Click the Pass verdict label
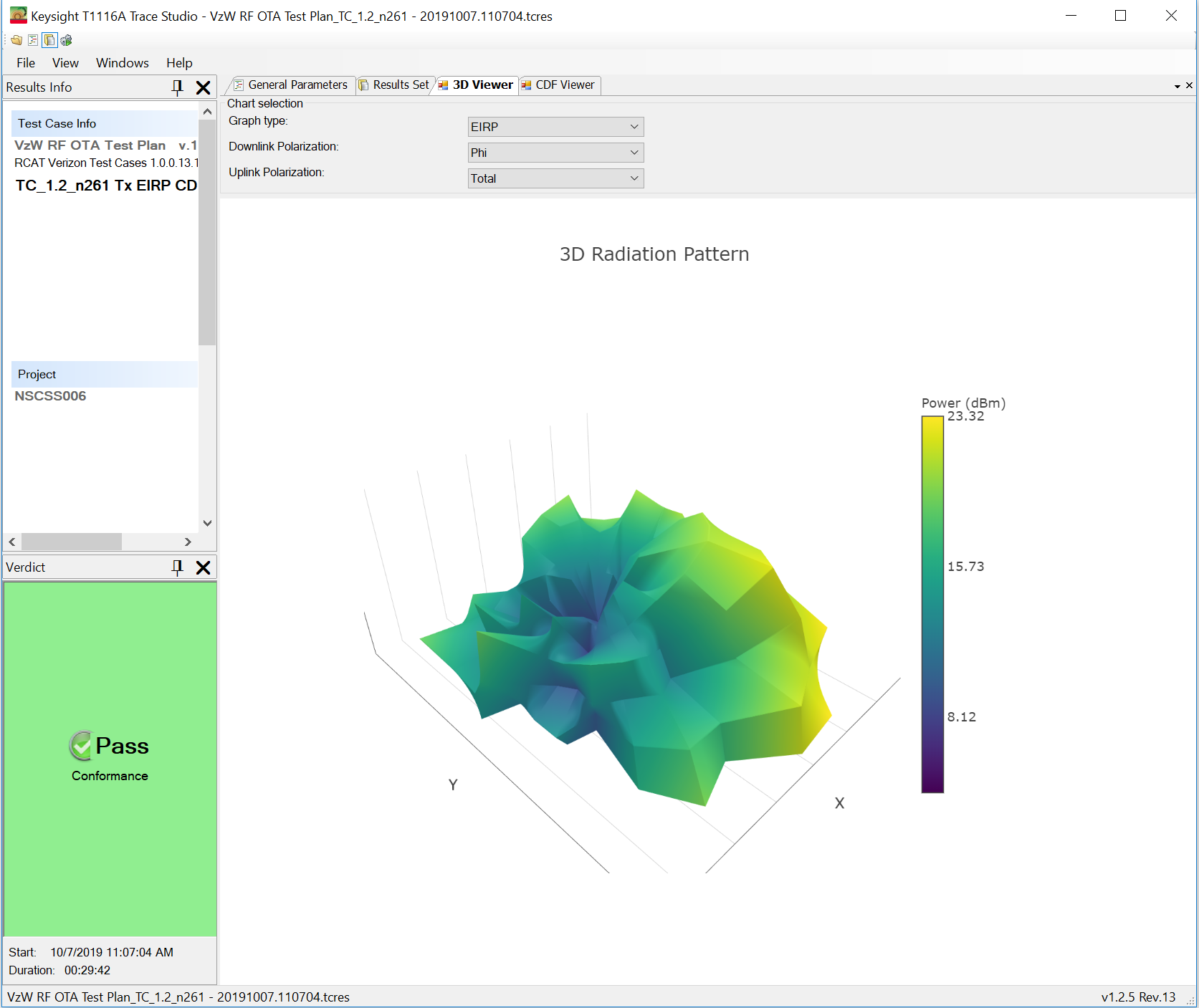Image resolution: width=1199 pixels, height=1008 pixels. point(123,746)
